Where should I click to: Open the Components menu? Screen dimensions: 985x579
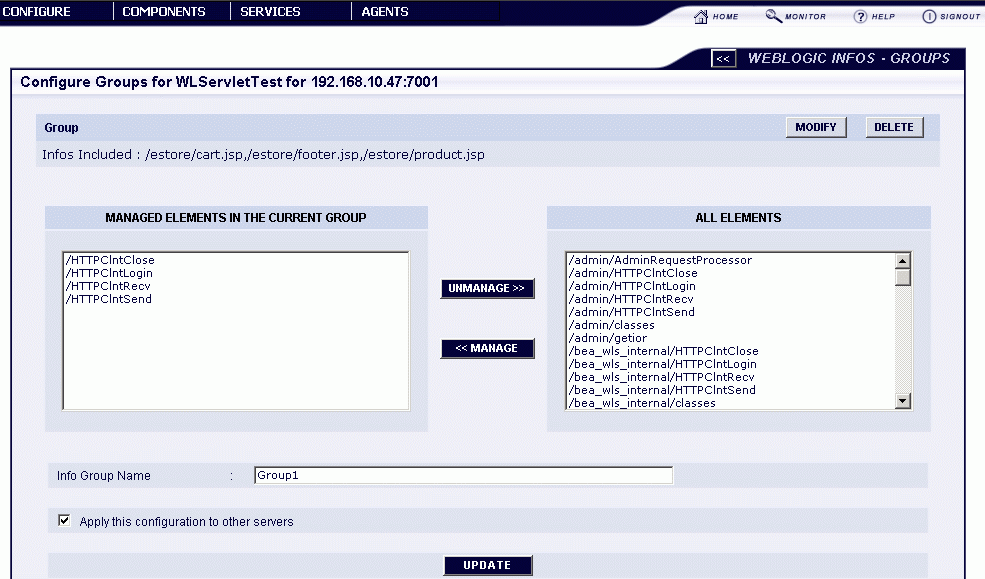pyautogui.click(x=163, y=11)
